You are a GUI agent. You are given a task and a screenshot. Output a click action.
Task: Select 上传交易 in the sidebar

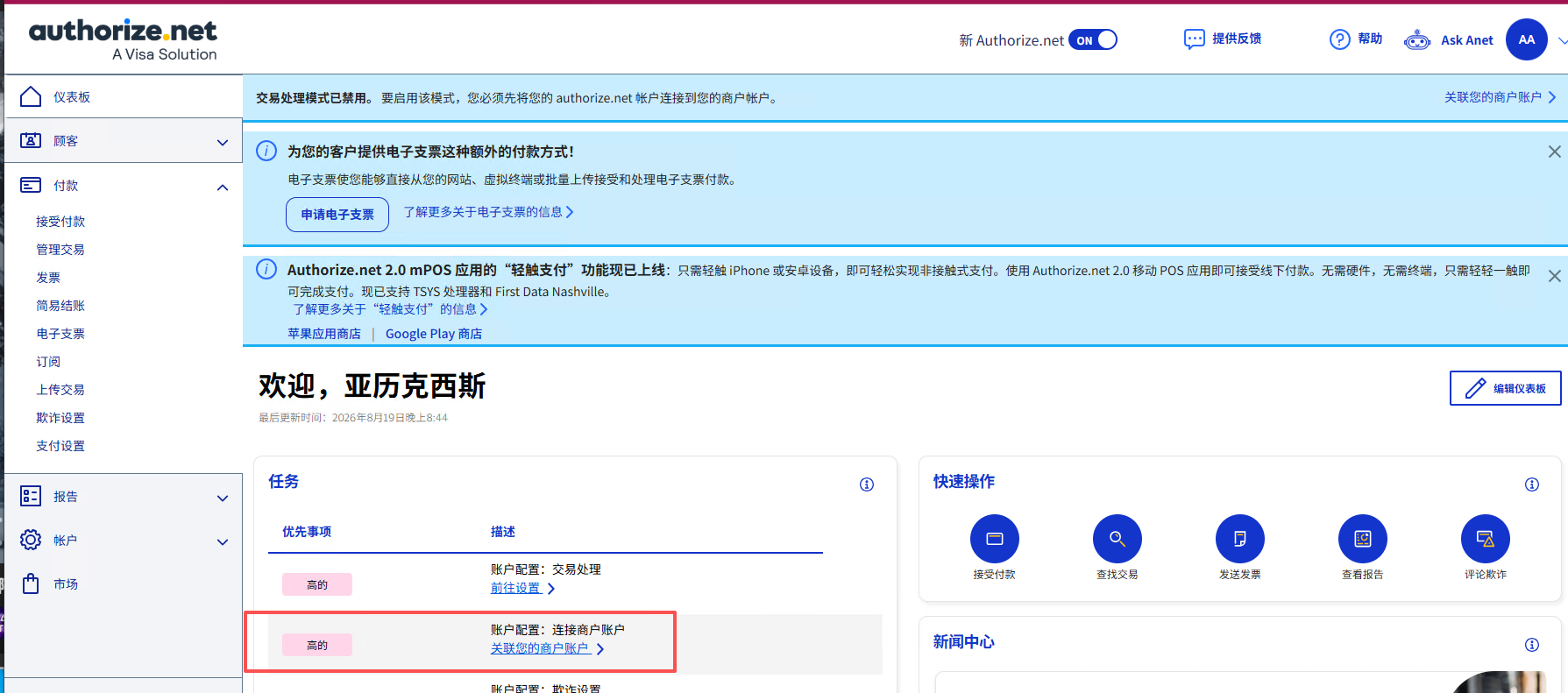(x=60, y=390)
